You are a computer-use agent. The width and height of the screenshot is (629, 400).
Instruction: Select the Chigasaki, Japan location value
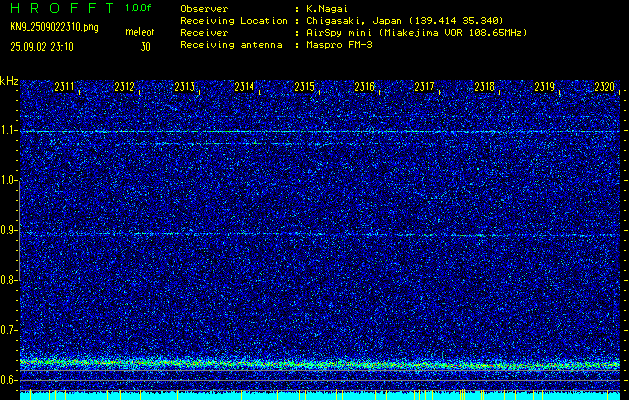[x=405, y=20]
